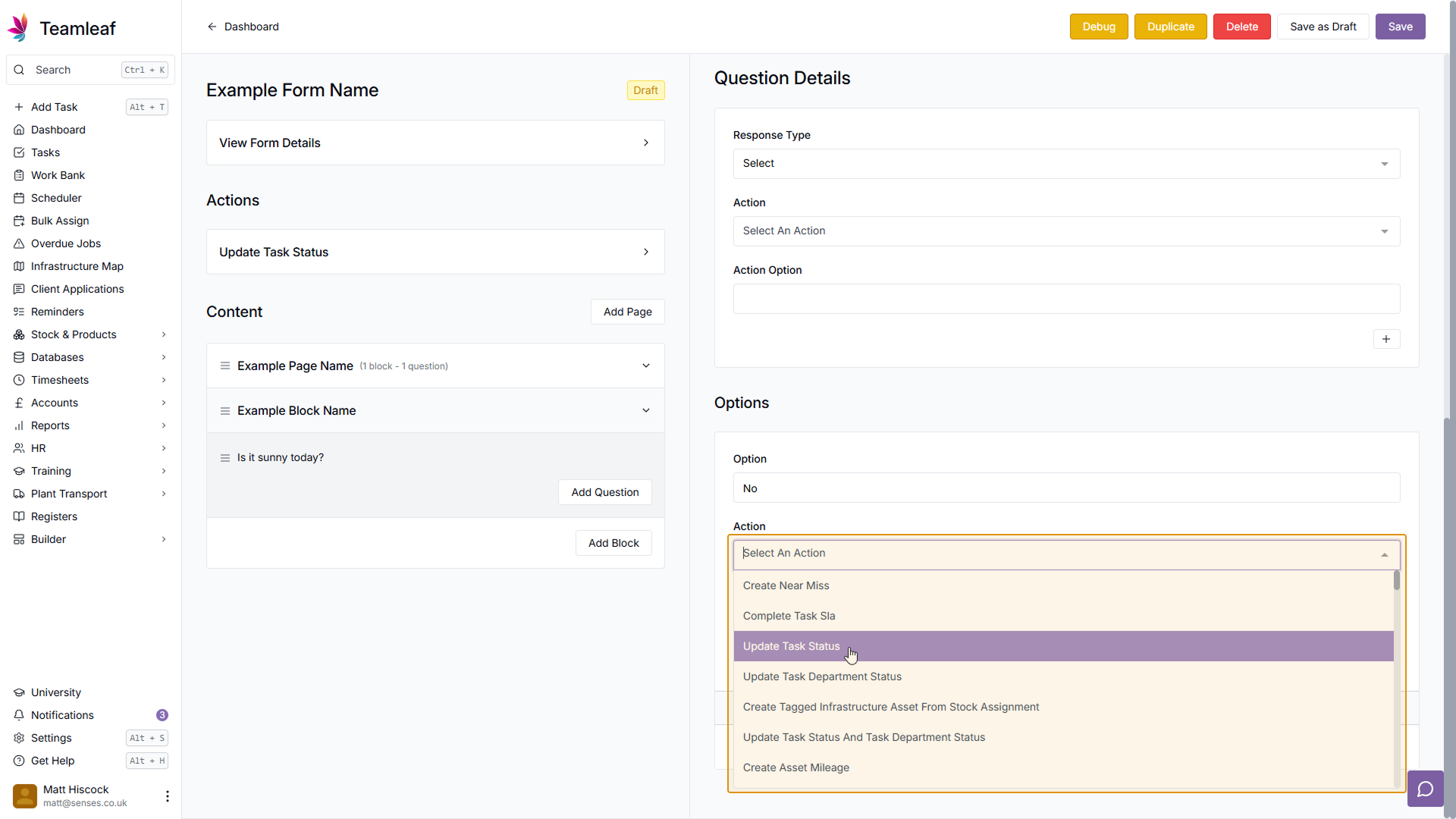Screen dimensions: 1456x819
Task: Click the back arrow beside Dashboard
Action: pyautogui.click(x=212, y=27)
